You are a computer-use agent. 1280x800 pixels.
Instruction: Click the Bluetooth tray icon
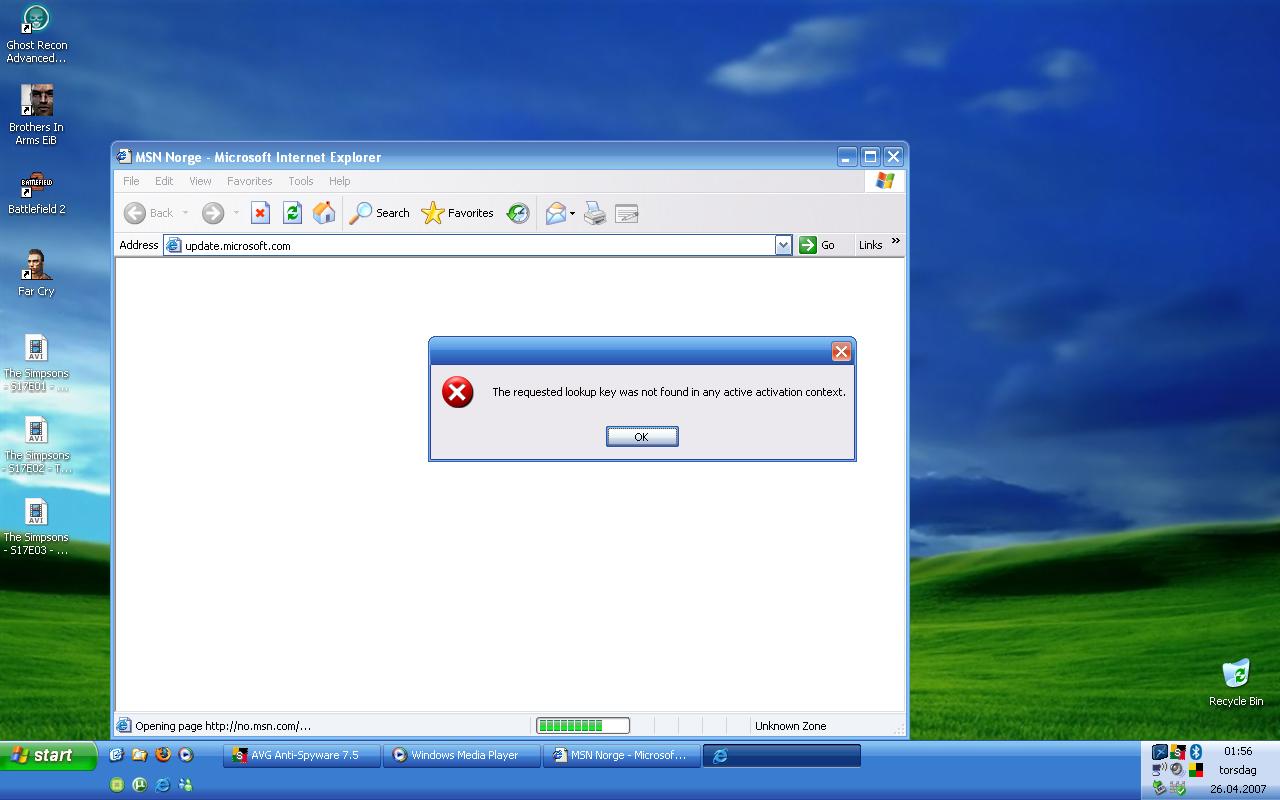tap(1196, 752)
